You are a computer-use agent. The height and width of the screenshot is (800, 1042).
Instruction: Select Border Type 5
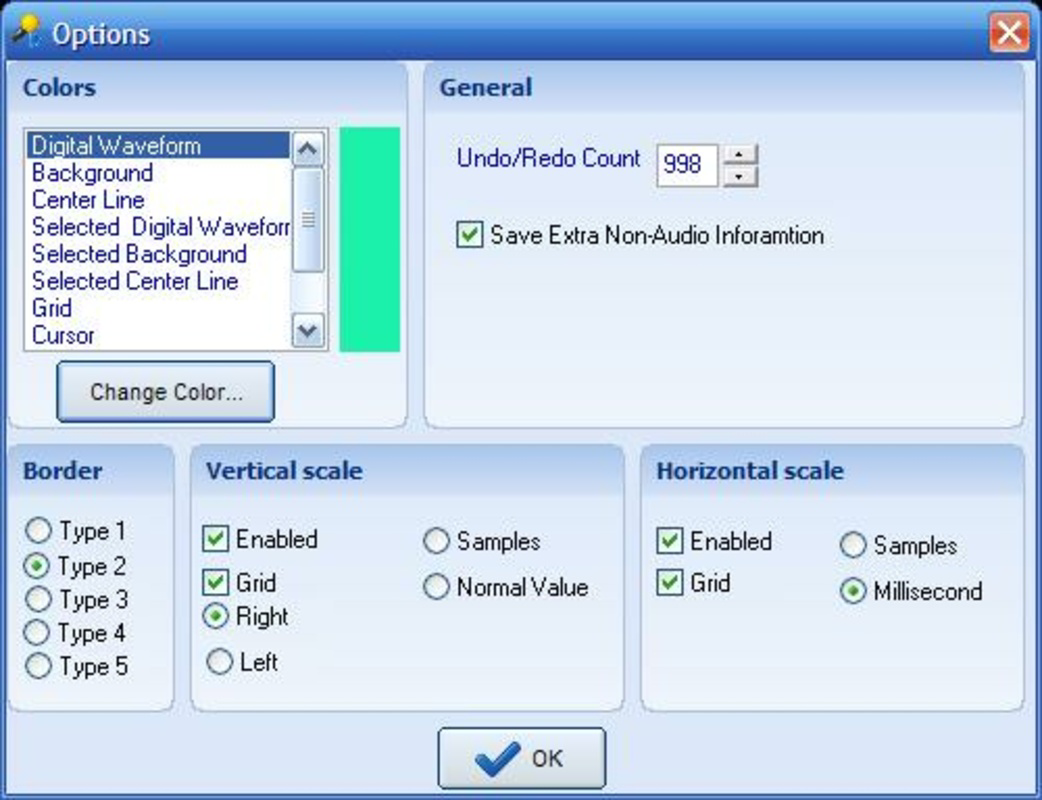tap(37, 665)
